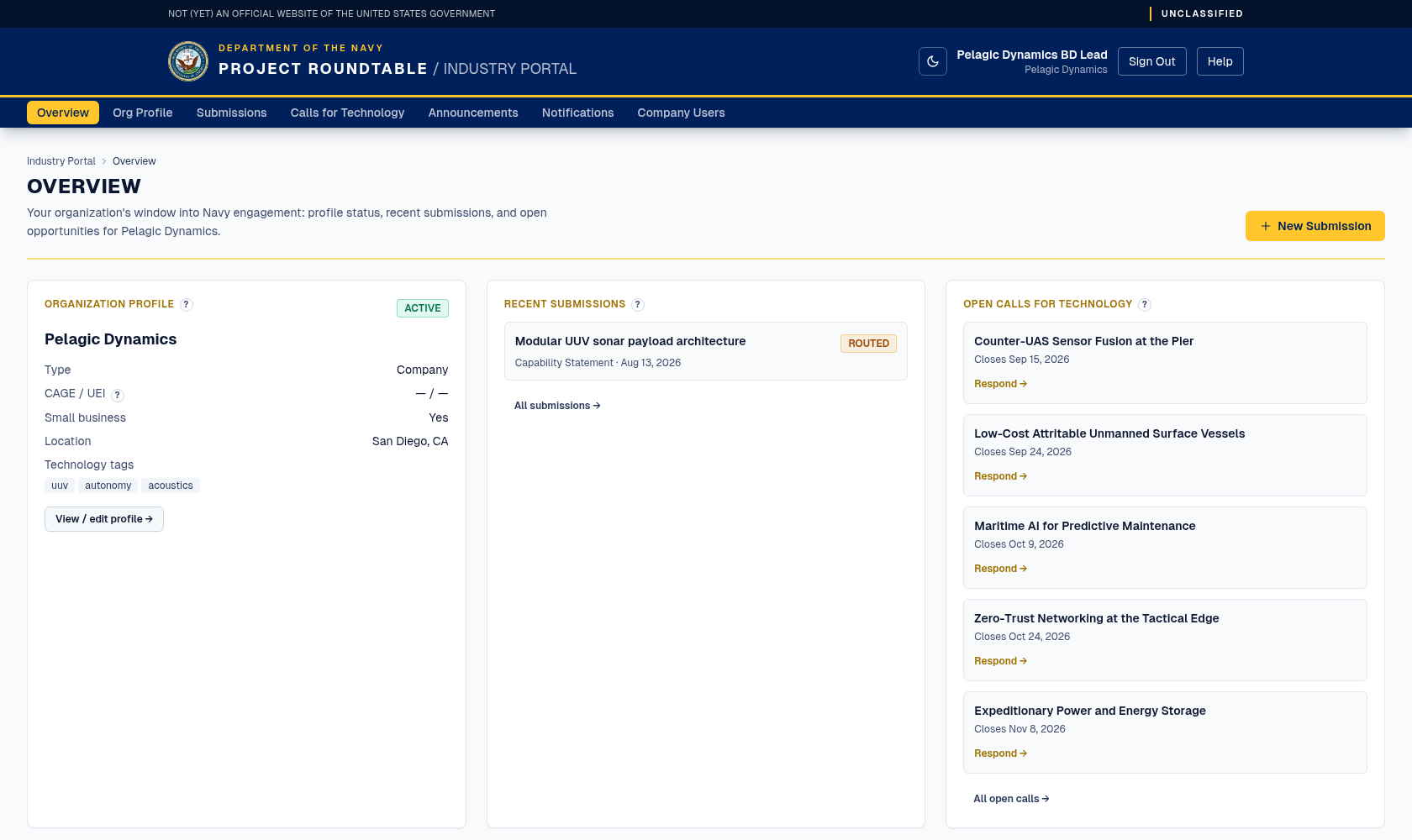Open the Announcements tab
This screenshot has width=1412, height=840.
(x=473, y=113)
